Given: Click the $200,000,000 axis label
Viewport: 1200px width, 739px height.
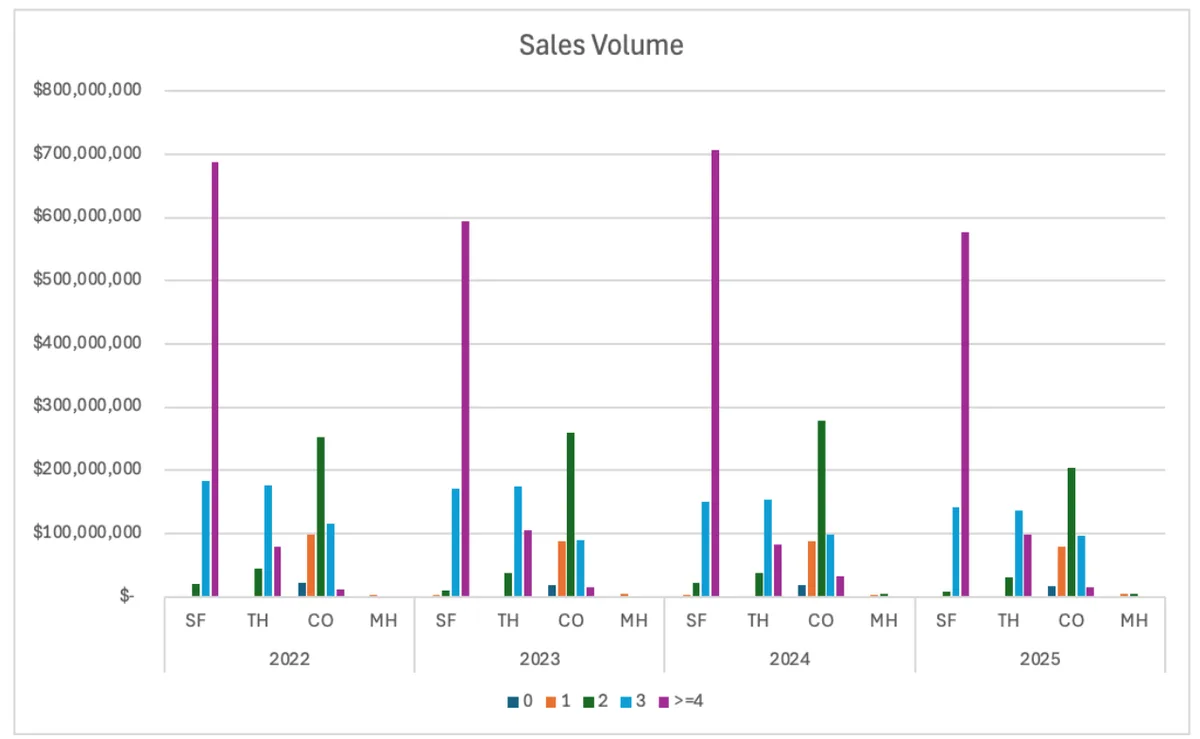Looking at the screenshot, I should tap(87, 470).
